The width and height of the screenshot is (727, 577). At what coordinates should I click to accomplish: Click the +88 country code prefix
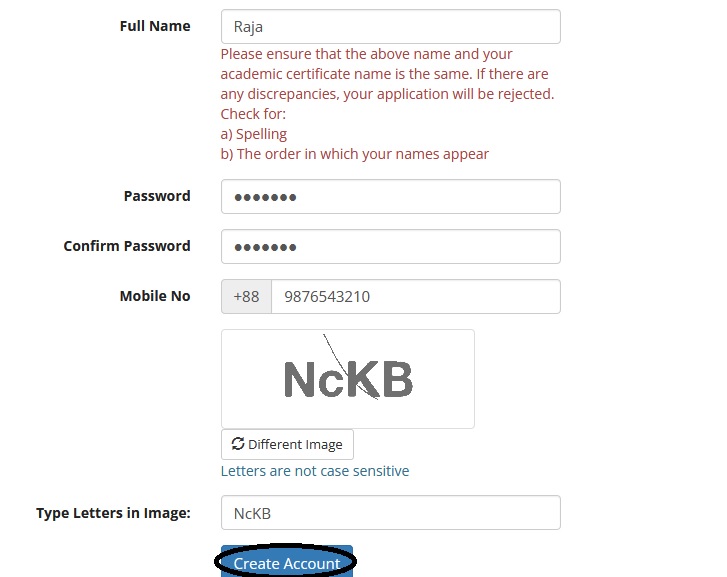point(246,297)
